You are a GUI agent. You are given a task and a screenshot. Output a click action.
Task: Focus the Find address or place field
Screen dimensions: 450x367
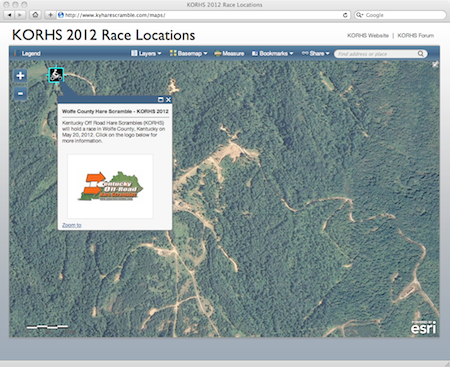[376, 54]
